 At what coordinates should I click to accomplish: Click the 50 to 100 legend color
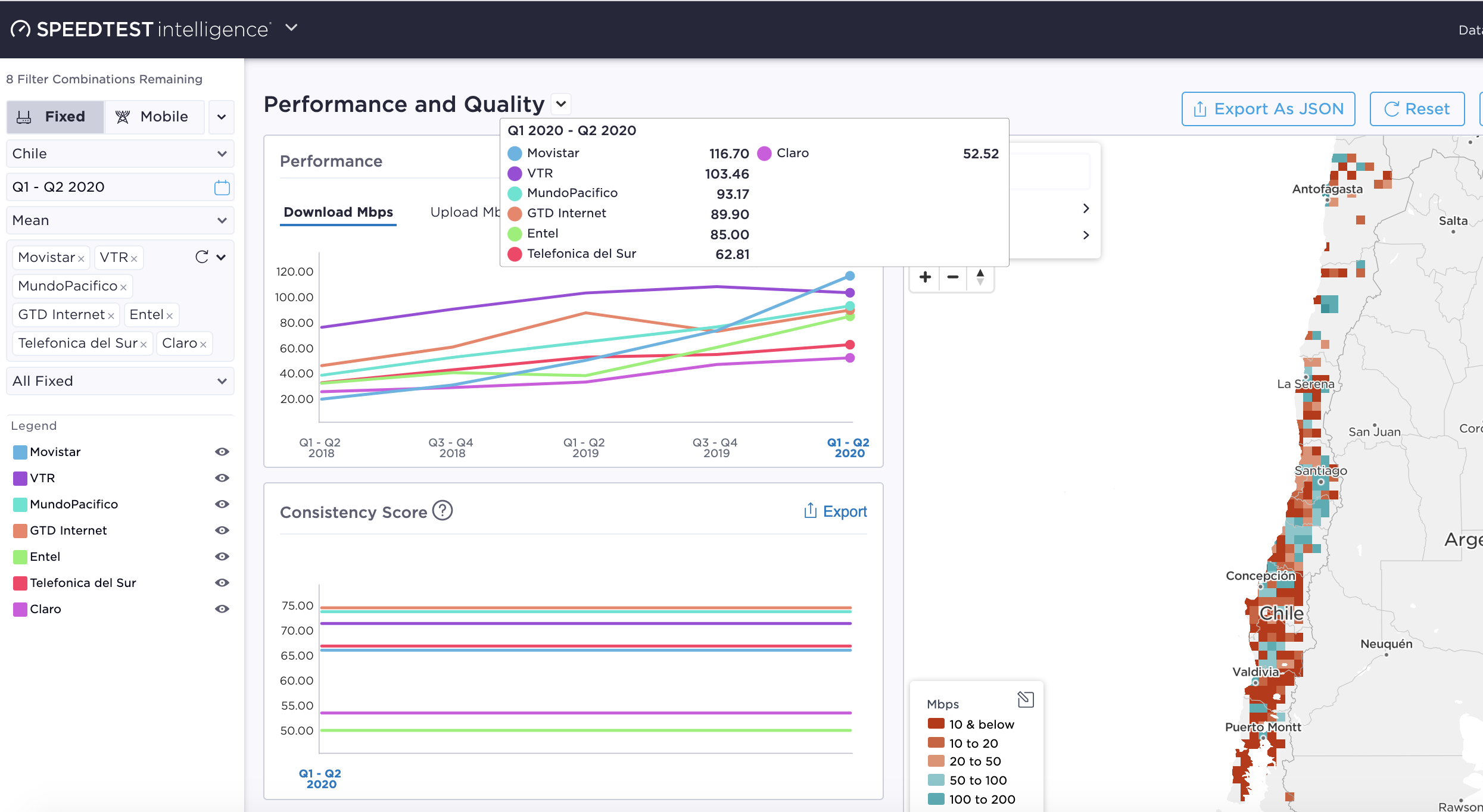coord(936,780)
